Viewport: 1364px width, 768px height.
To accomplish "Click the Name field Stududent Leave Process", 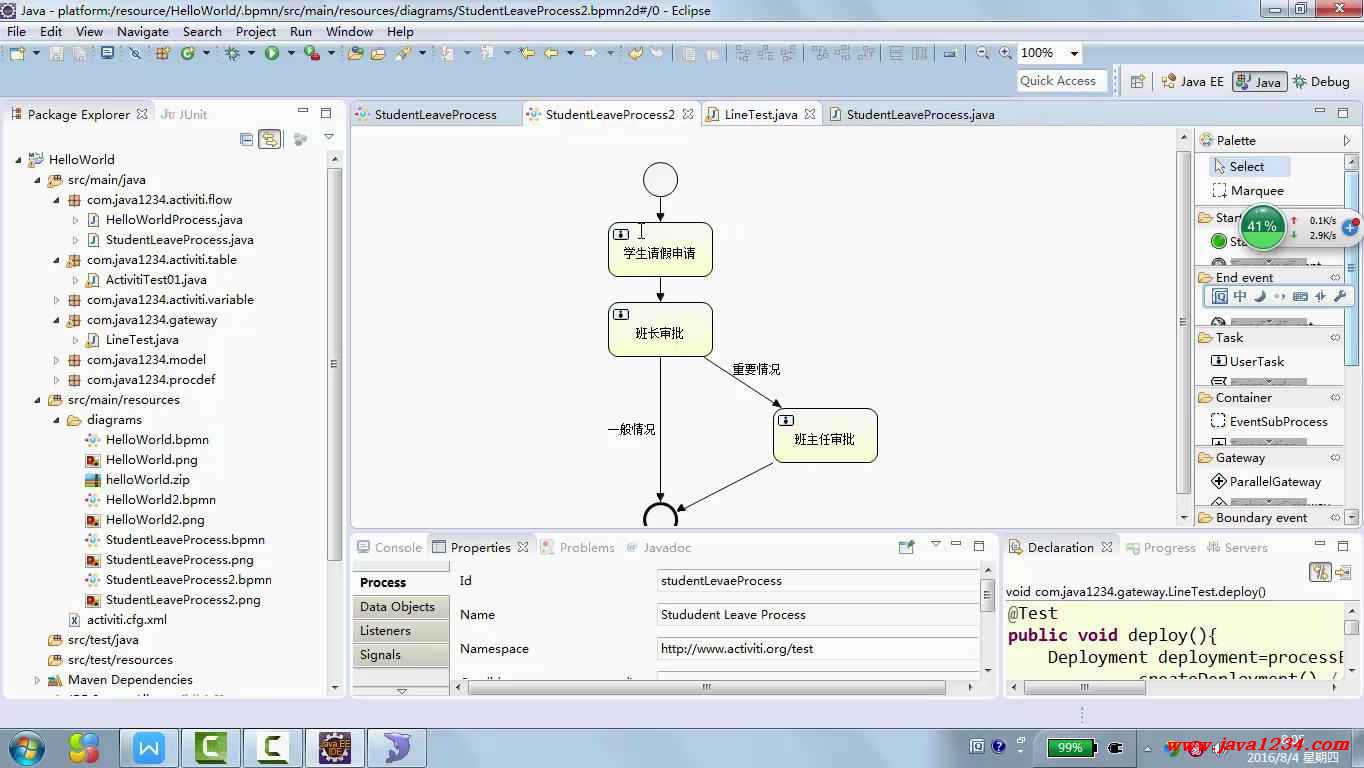I will [818, 614].
